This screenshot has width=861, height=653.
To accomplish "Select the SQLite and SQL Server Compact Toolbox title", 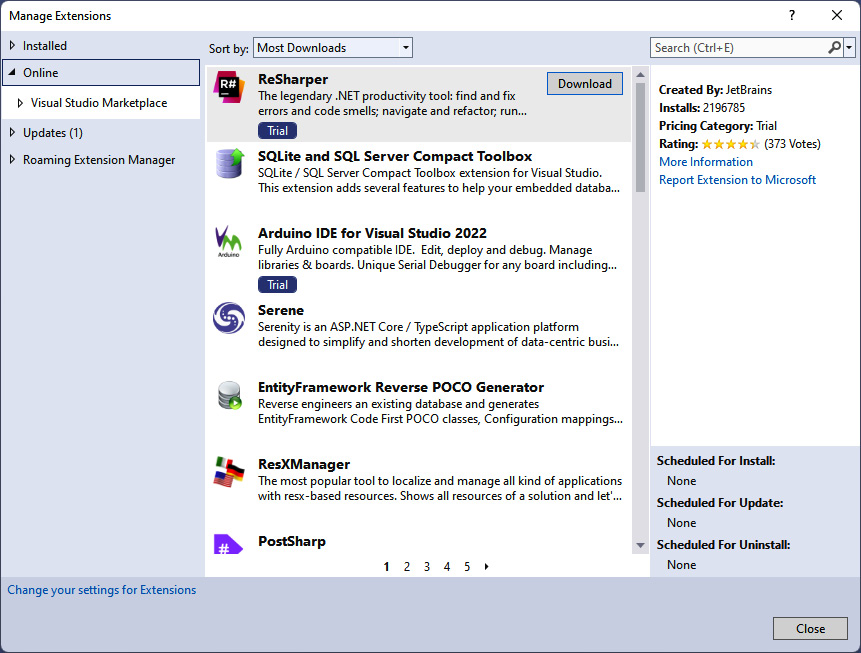I will 395,157.
